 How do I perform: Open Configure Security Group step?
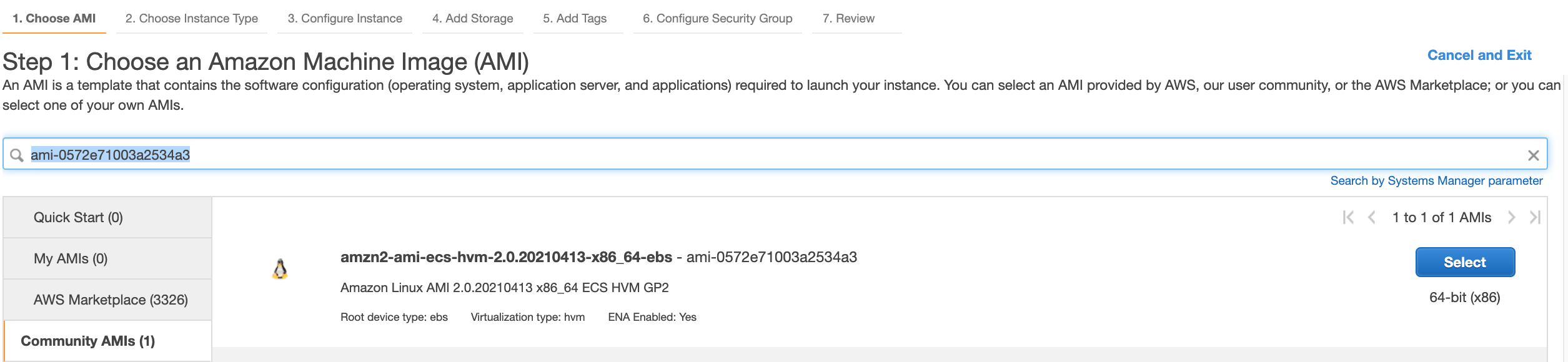point(718,19)
